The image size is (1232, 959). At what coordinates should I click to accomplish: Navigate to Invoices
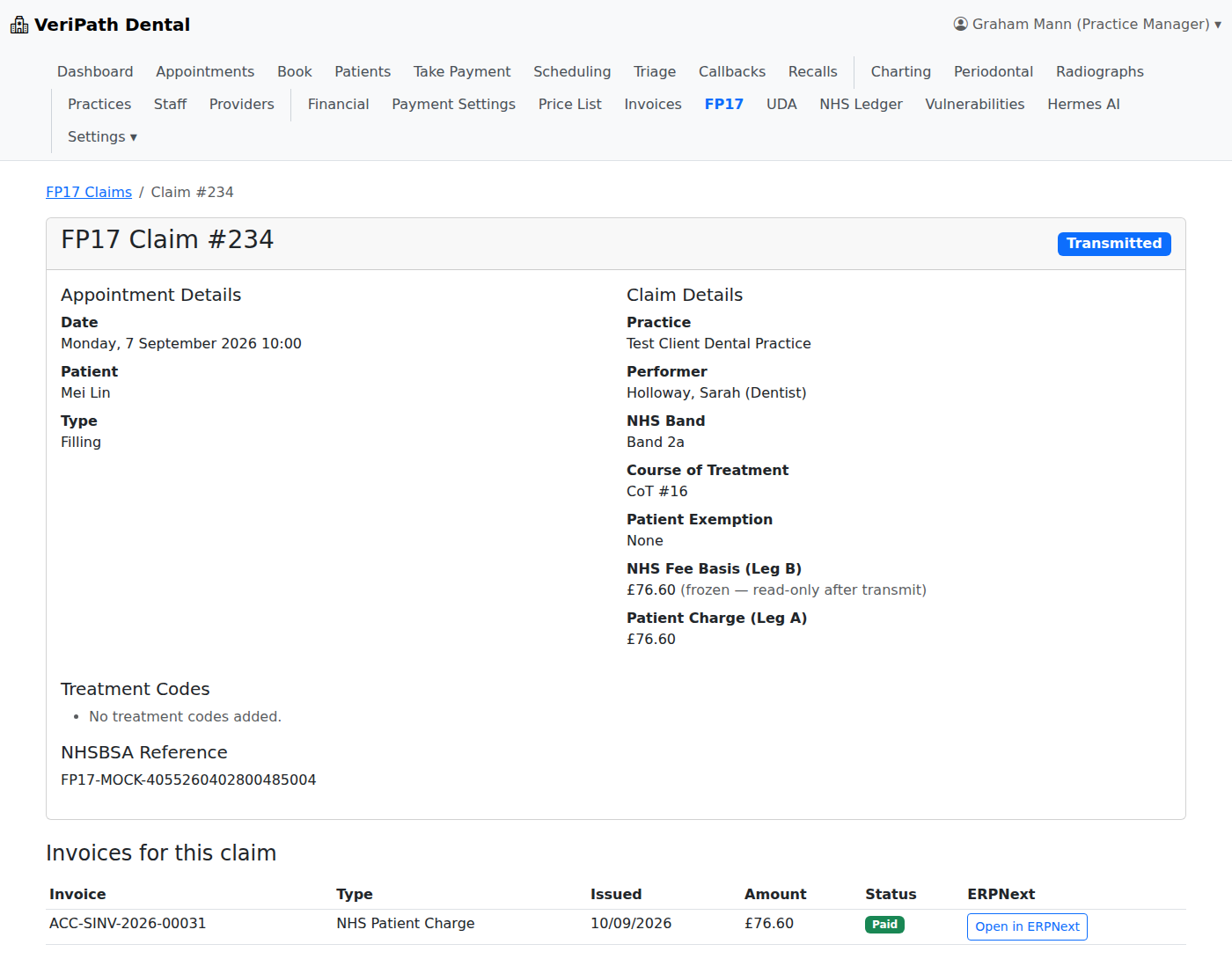pos(653,104)
